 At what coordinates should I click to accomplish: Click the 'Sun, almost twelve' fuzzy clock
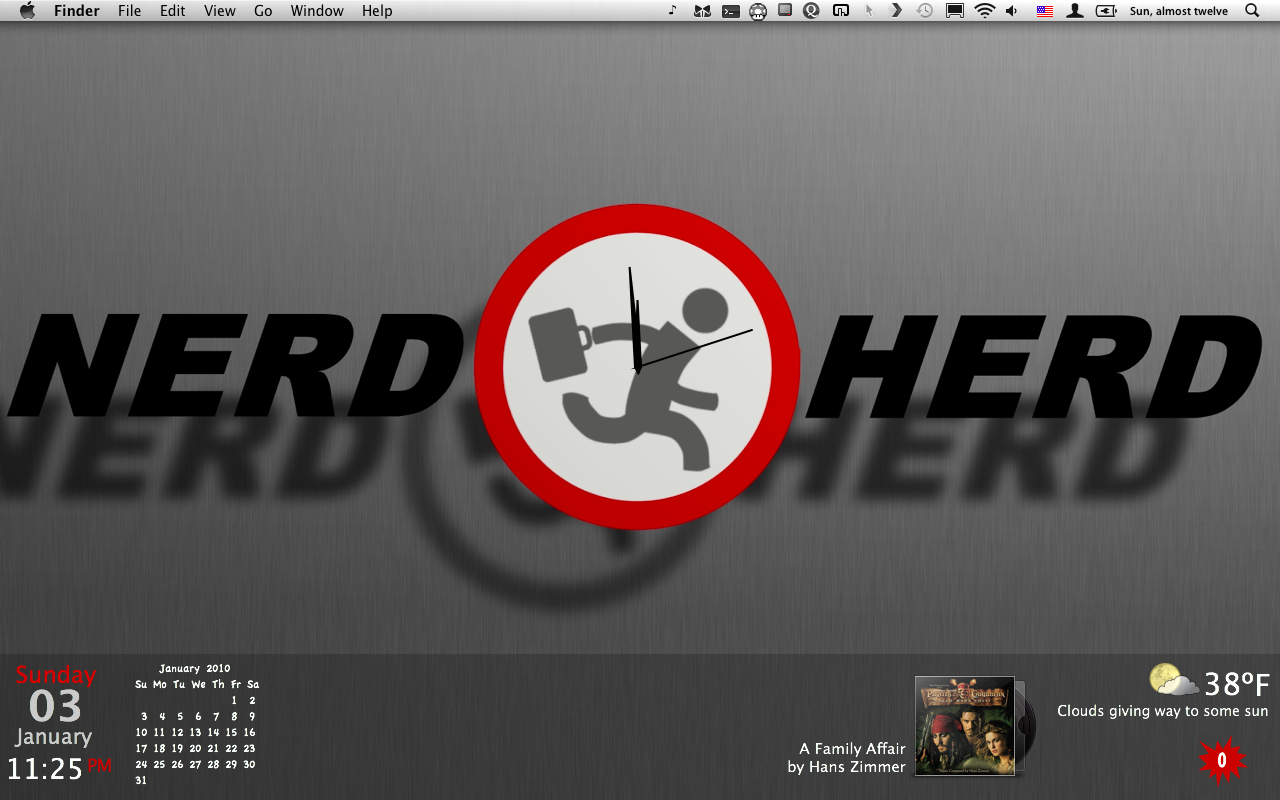pos(1179,11)
